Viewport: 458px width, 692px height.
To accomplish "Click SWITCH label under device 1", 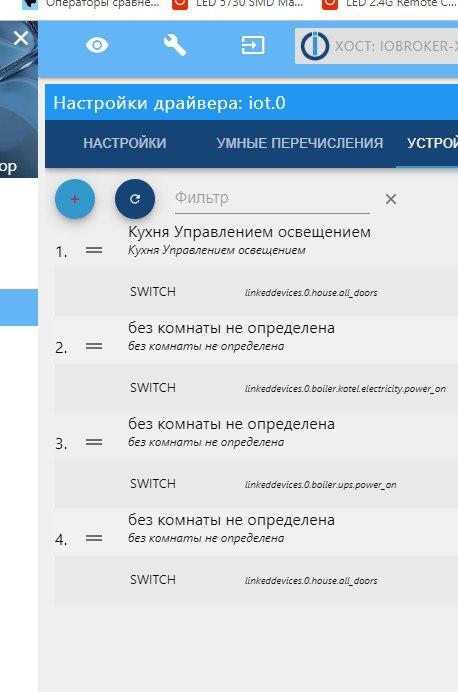I will point(153,292).
